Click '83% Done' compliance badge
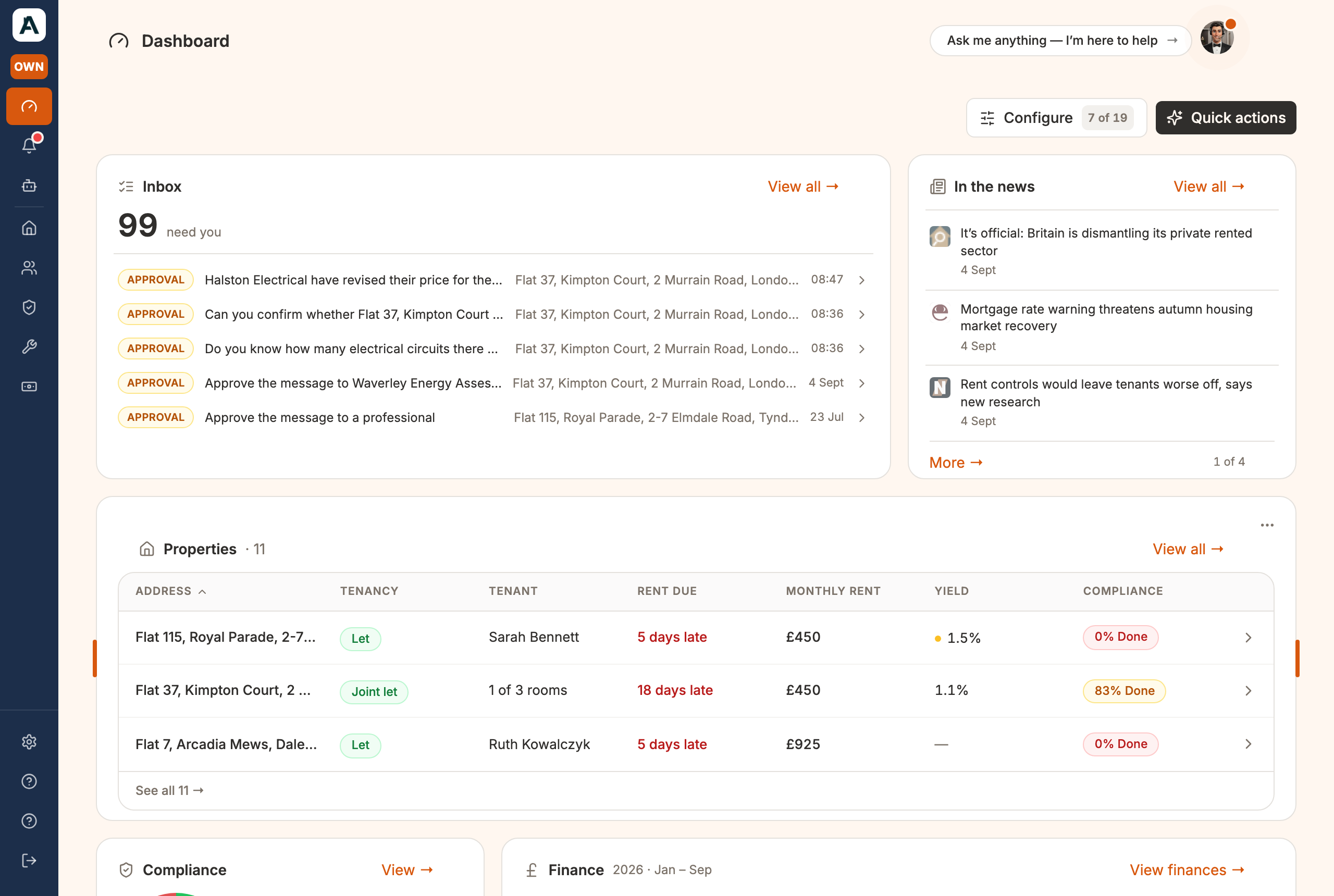This screenshot has width=1334, height=896. pos(1123,690)
